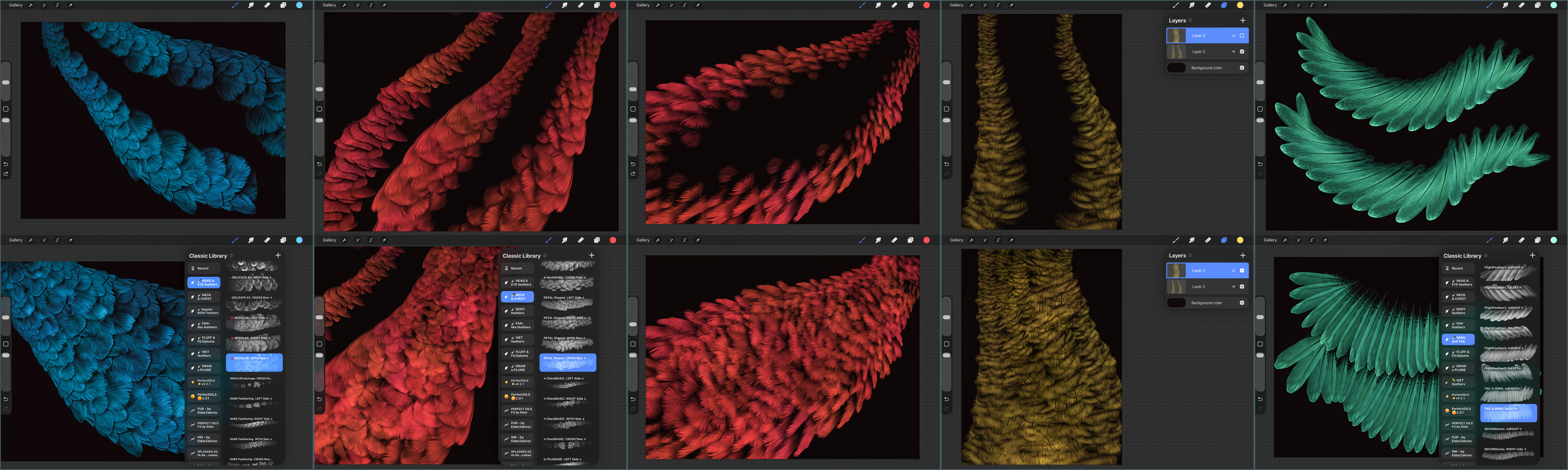Select Brush tool in top blue-feathers screenshot
This screenshot has width=1568, height=470.
coord(235,5)
